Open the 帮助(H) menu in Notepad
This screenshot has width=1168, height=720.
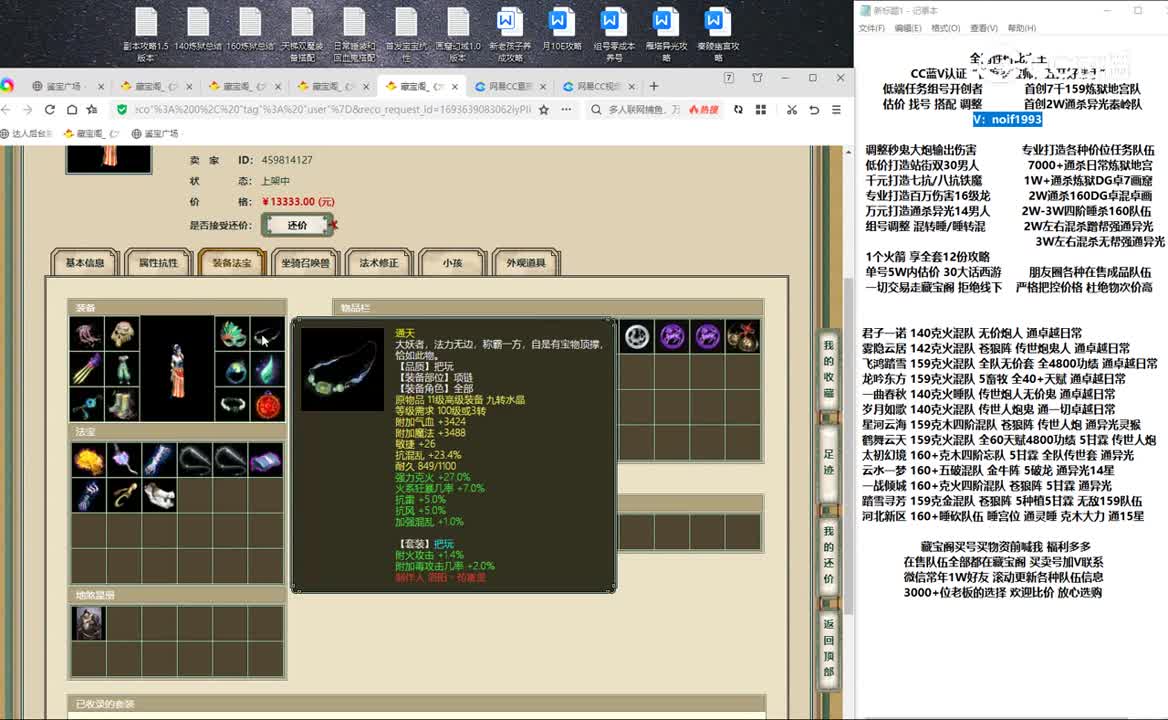click(x=1021, y=28)
